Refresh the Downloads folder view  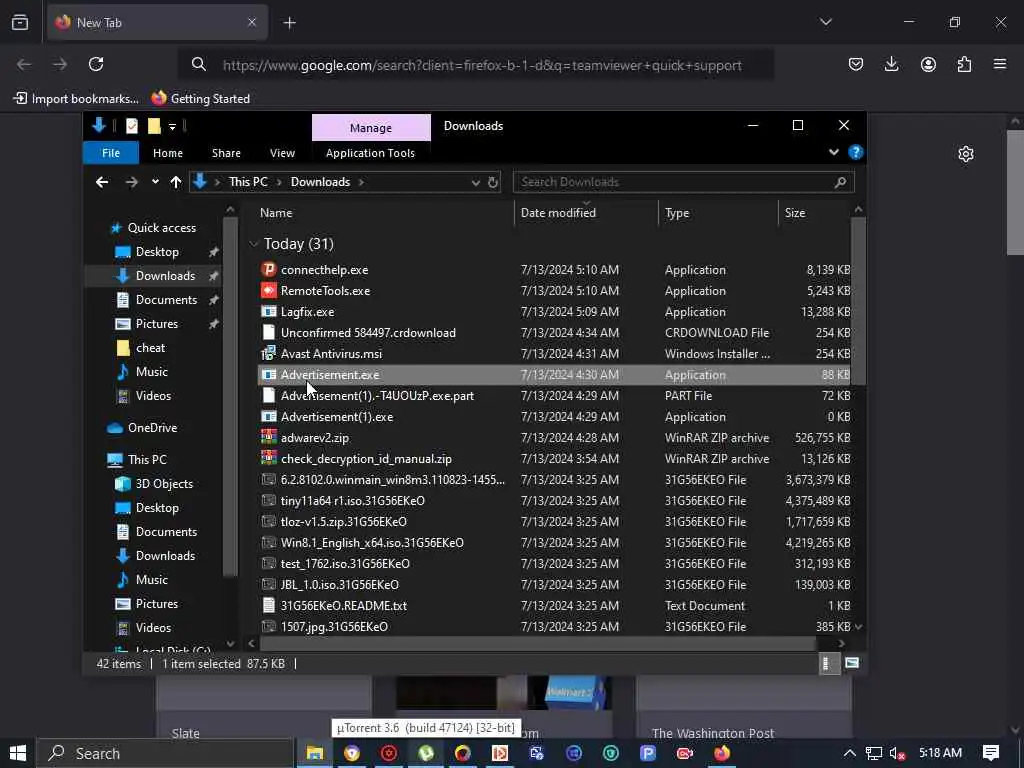click(x=493, y=183)
